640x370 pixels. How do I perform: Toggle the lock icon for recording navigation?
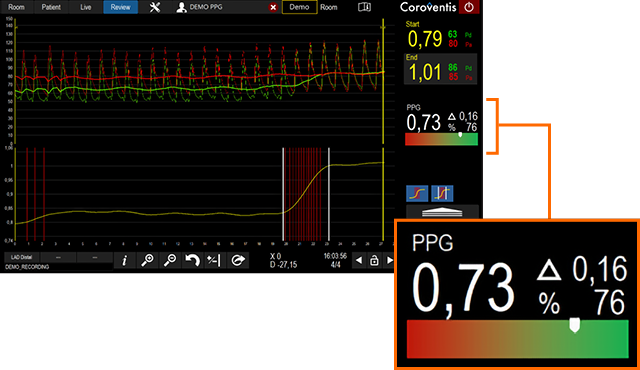tap(374, 260)
